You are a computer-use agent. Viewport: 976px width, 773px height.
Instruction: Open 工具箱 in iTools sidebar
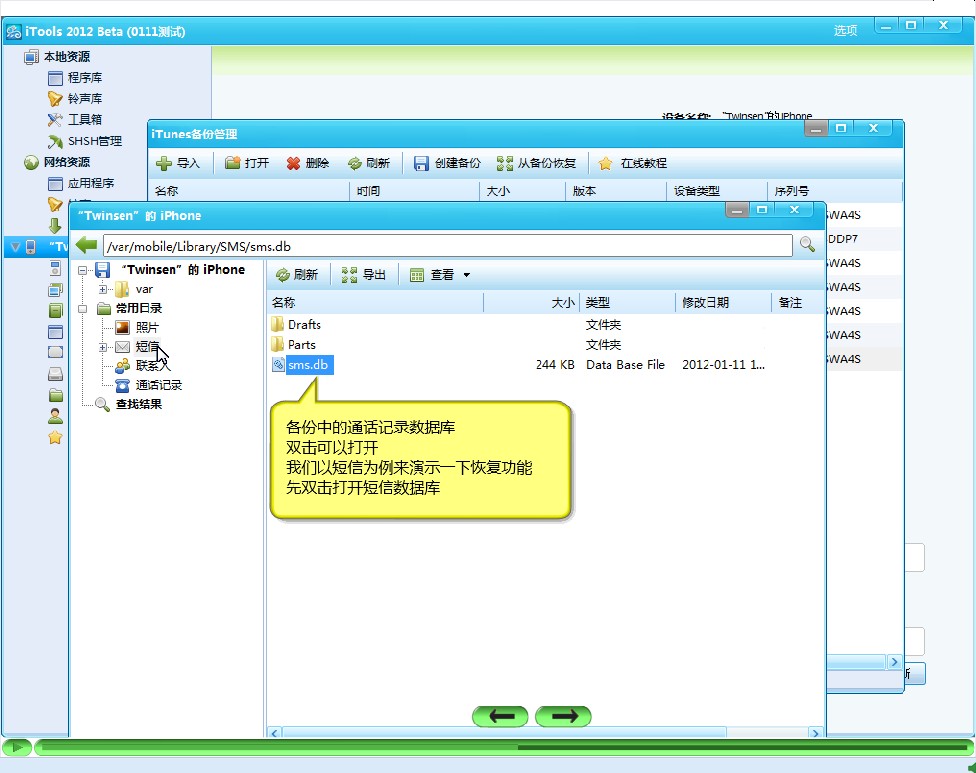point(75,119)
